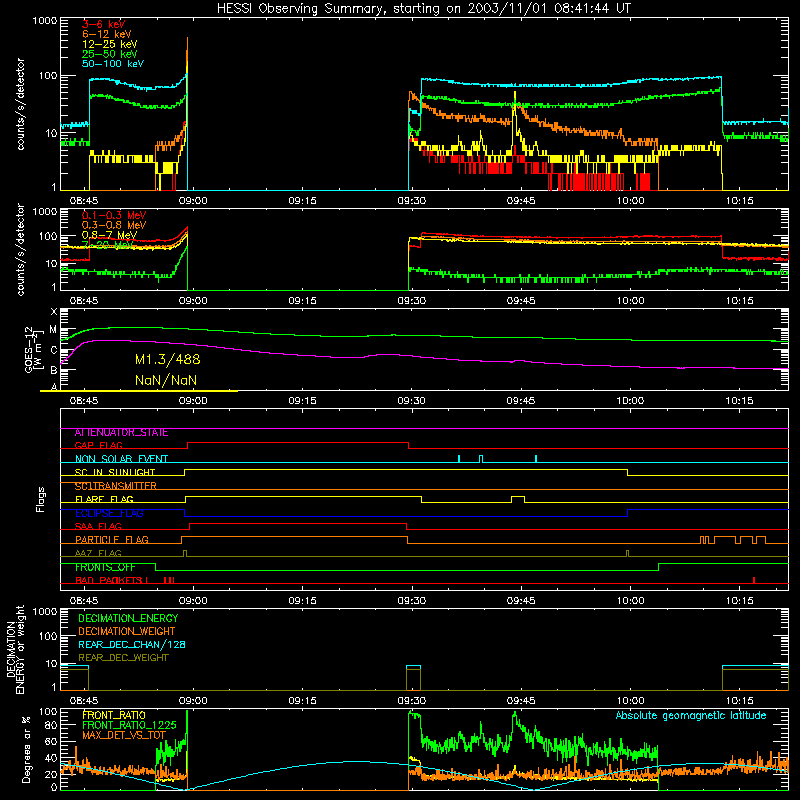800x800 pixels.
Task: Click the cyan decimation step at 09:30
Action: tap(413, 666)
